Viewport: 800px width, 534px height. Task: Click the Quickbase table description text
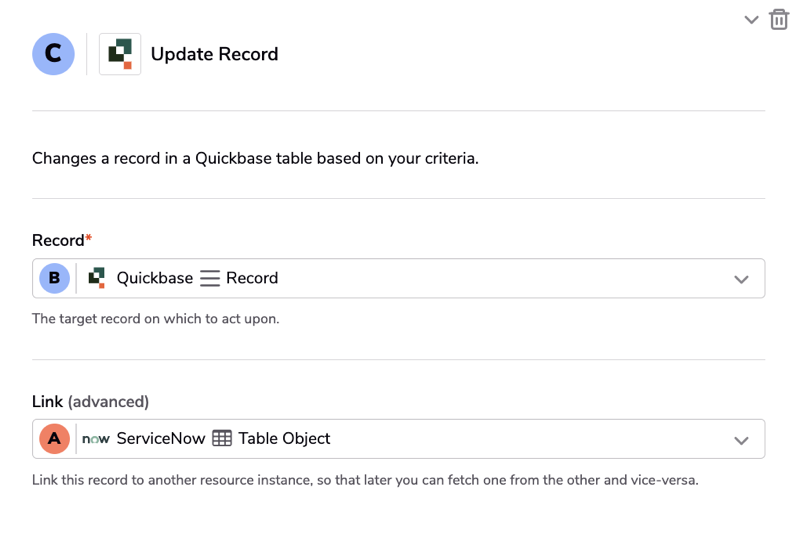[x=255, y=159]
